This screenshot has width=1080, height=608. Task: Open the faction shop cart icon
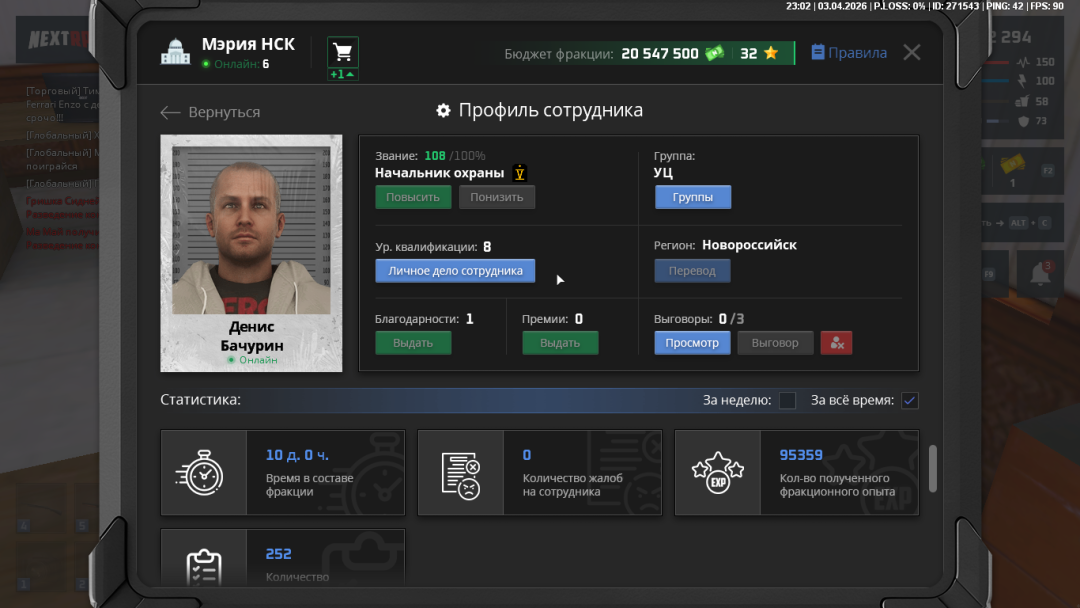(342, 52)
